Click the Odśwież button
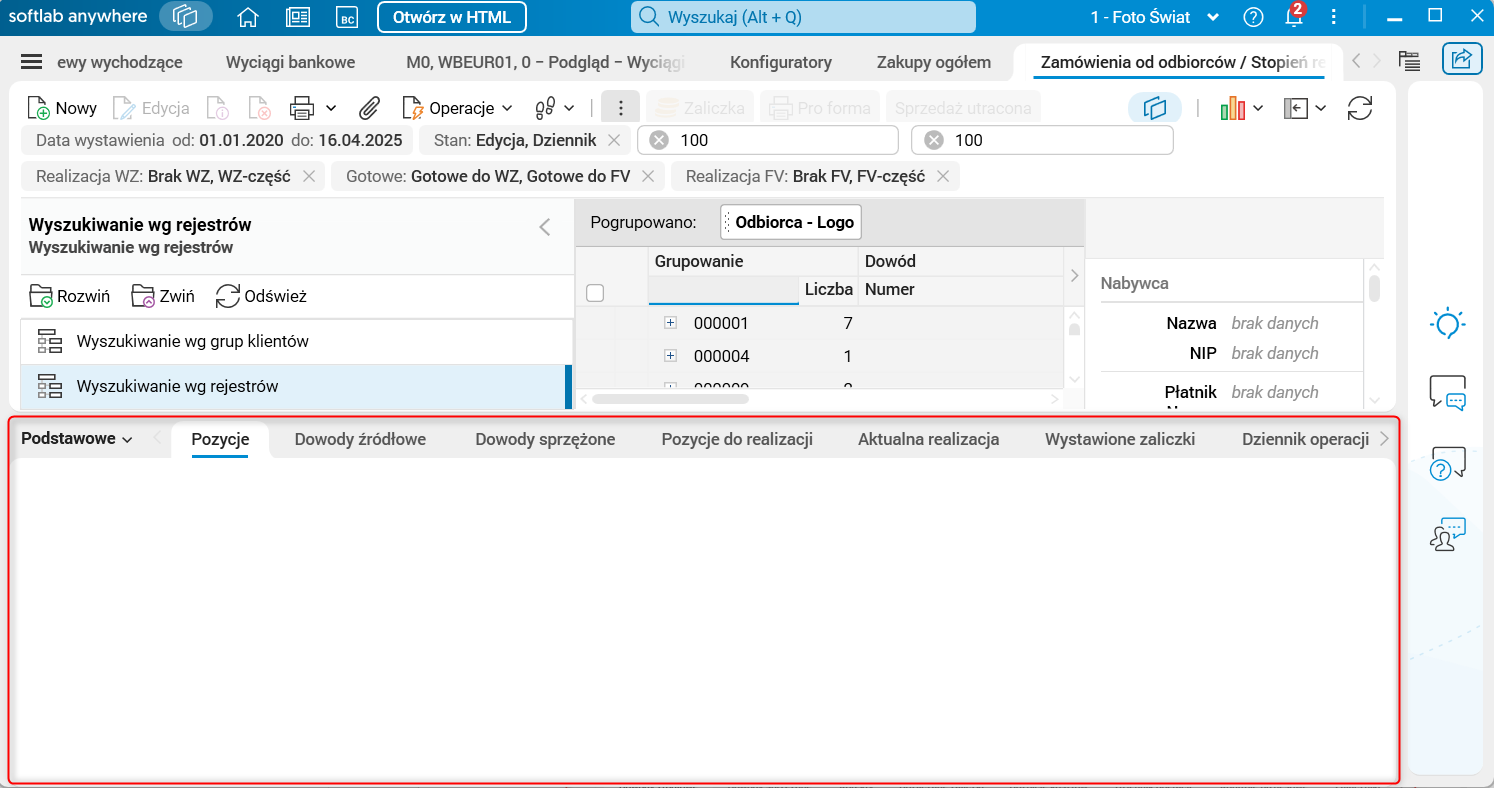 (261, 296)
